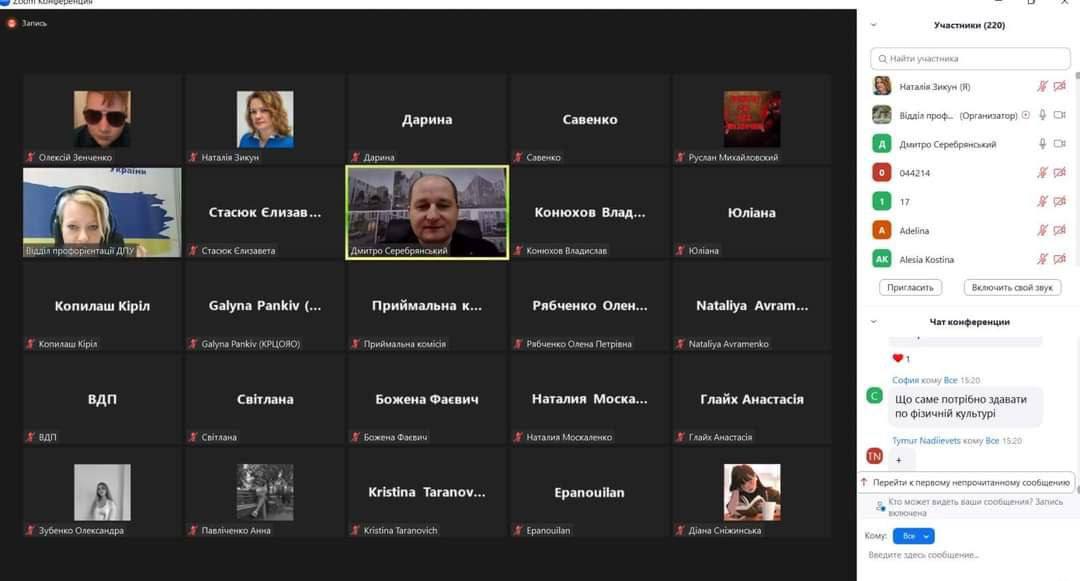1080x581 pixels.
Task: Click microphone icon for Дмитро Серебрянський participant
Action: click(1042, 144)
